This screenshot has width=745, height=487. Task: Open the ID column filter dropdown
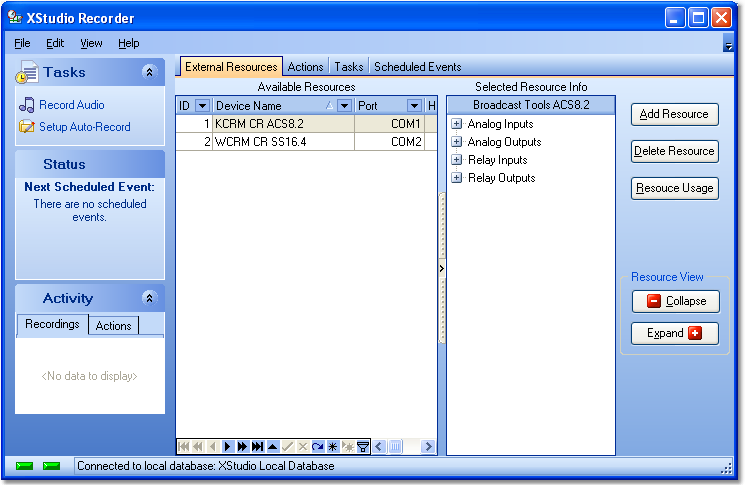coord(202,106)
